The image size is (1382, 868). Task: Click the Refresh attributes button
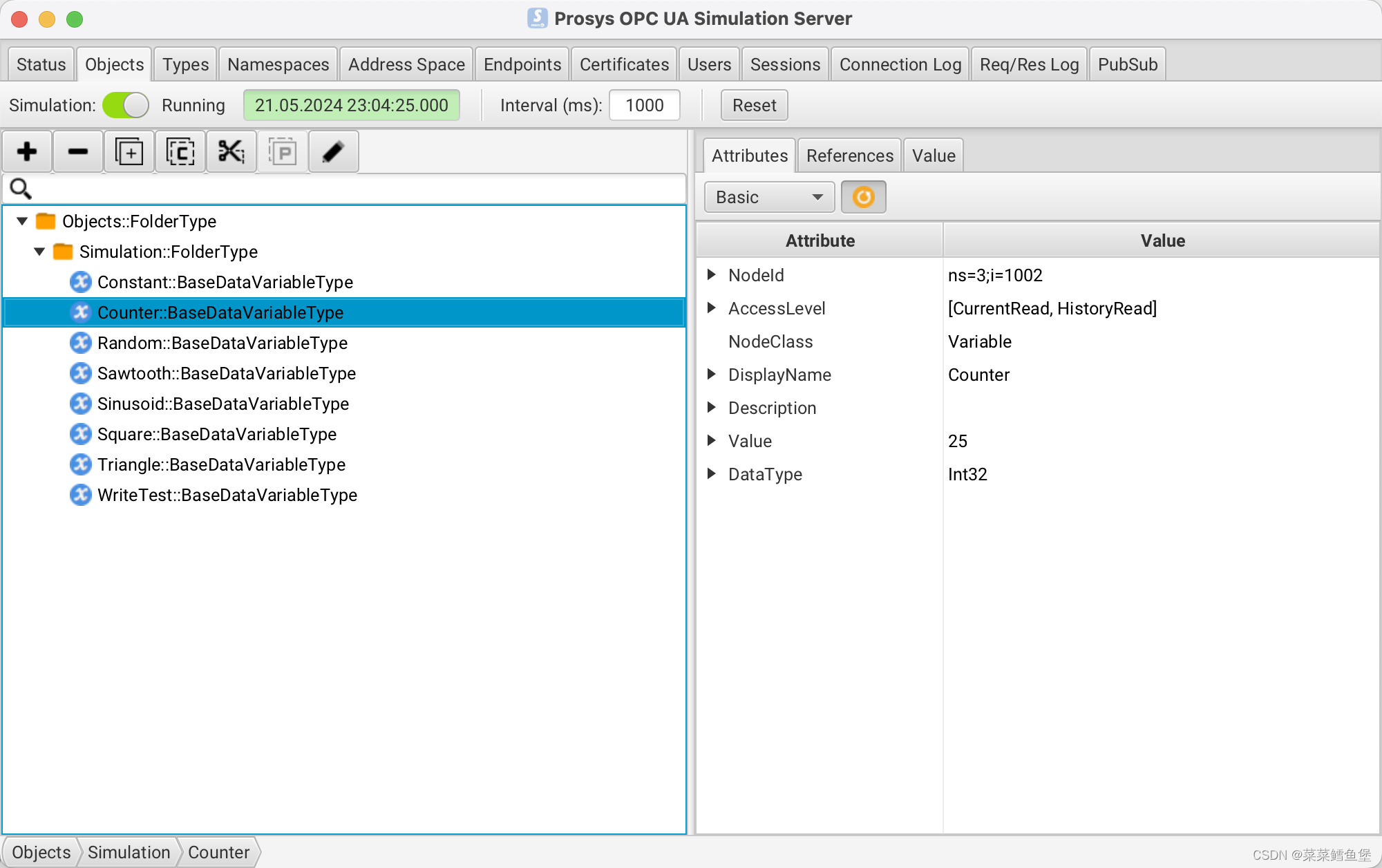pos(863,197)
